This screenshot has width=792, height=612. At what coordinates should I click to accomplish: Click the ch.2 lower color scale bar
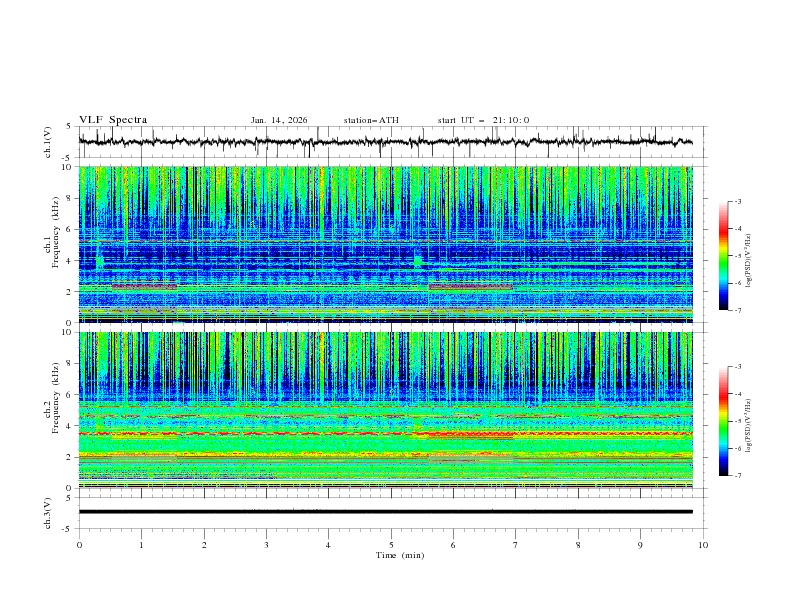(724, 421)
